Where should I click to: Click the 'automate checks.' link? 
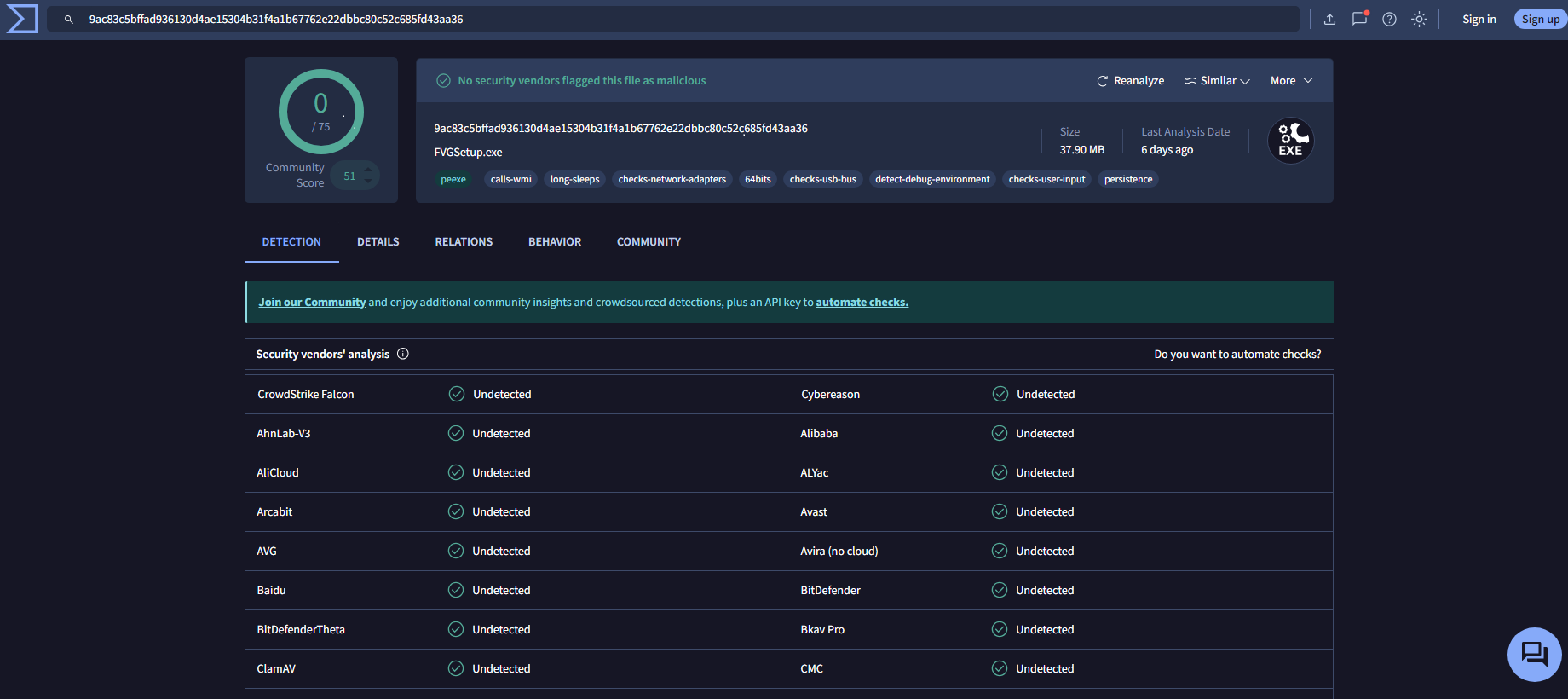862,303
